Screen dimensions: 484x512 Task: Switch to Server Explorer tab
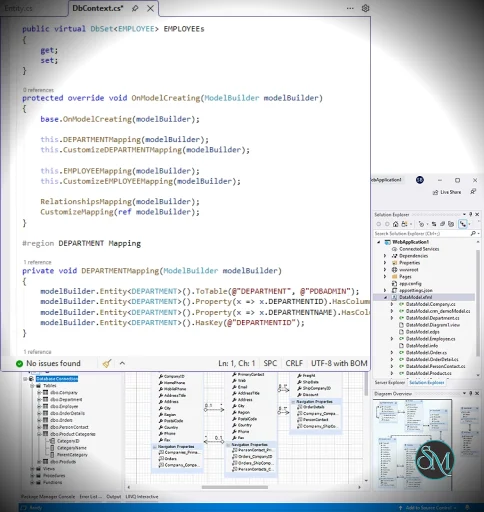pos(390,383)
